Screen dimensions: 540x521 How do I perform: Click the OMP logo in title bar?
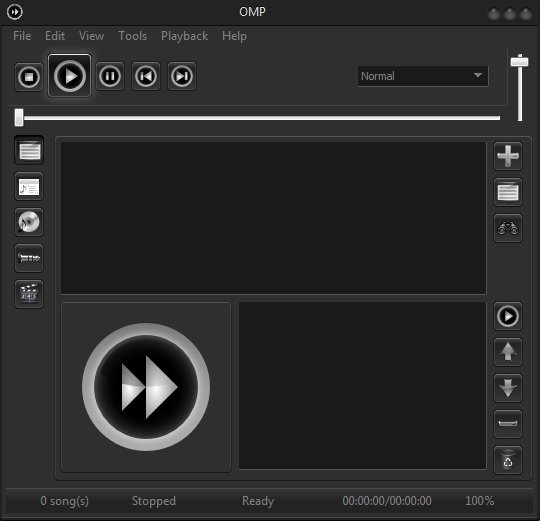[x=15, y=12]
